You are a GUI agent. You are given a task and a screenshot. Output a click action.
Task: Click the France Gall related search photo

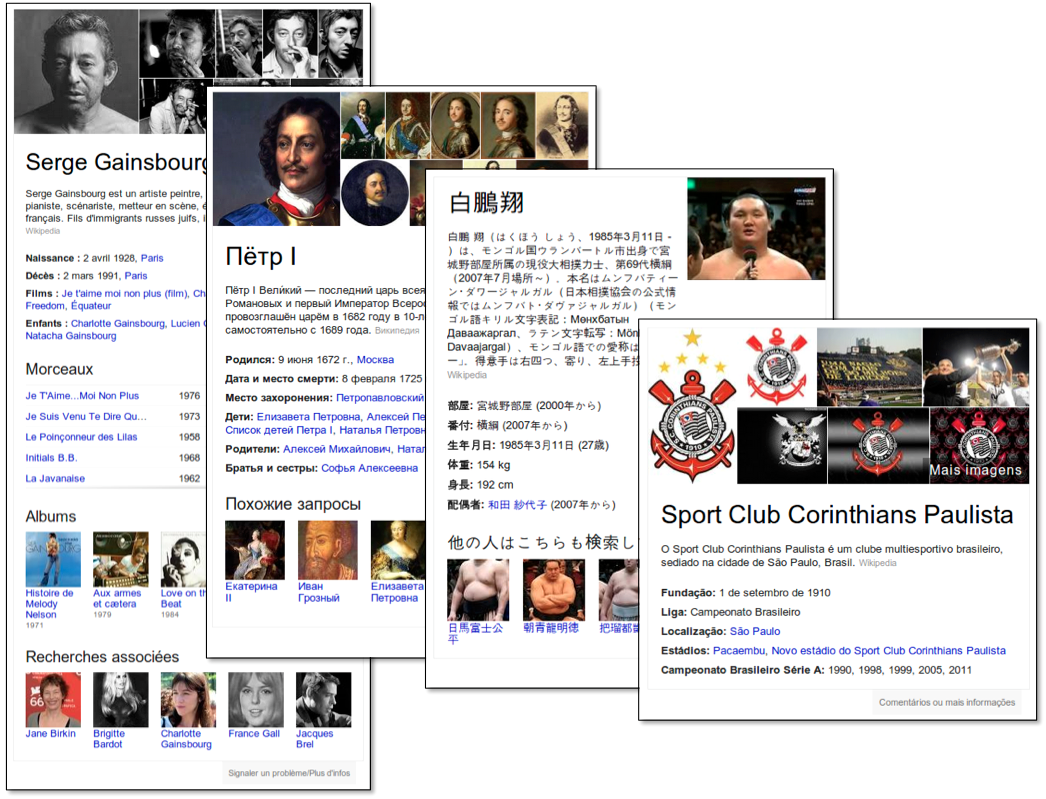point(255,700)
